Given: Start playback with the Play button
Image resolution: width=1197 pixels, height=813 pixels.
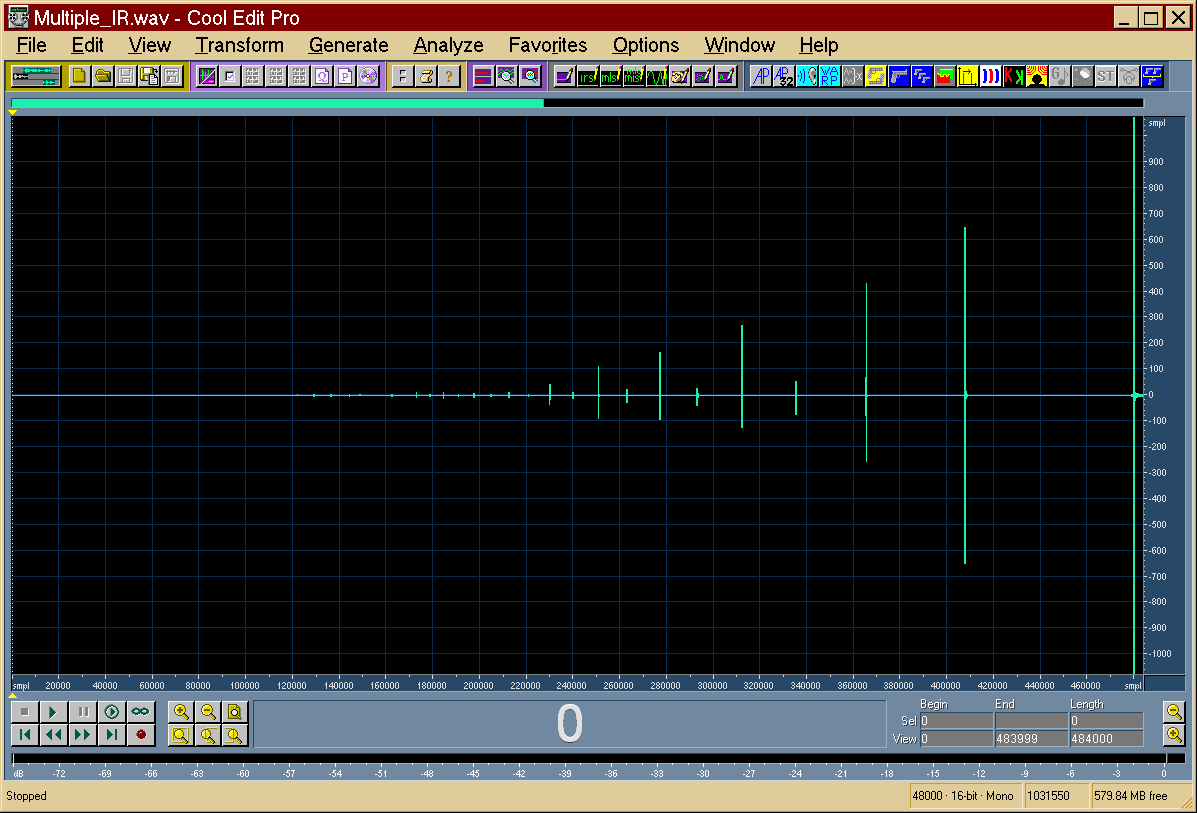Looking at the screenshot, I should pos(53,711).
